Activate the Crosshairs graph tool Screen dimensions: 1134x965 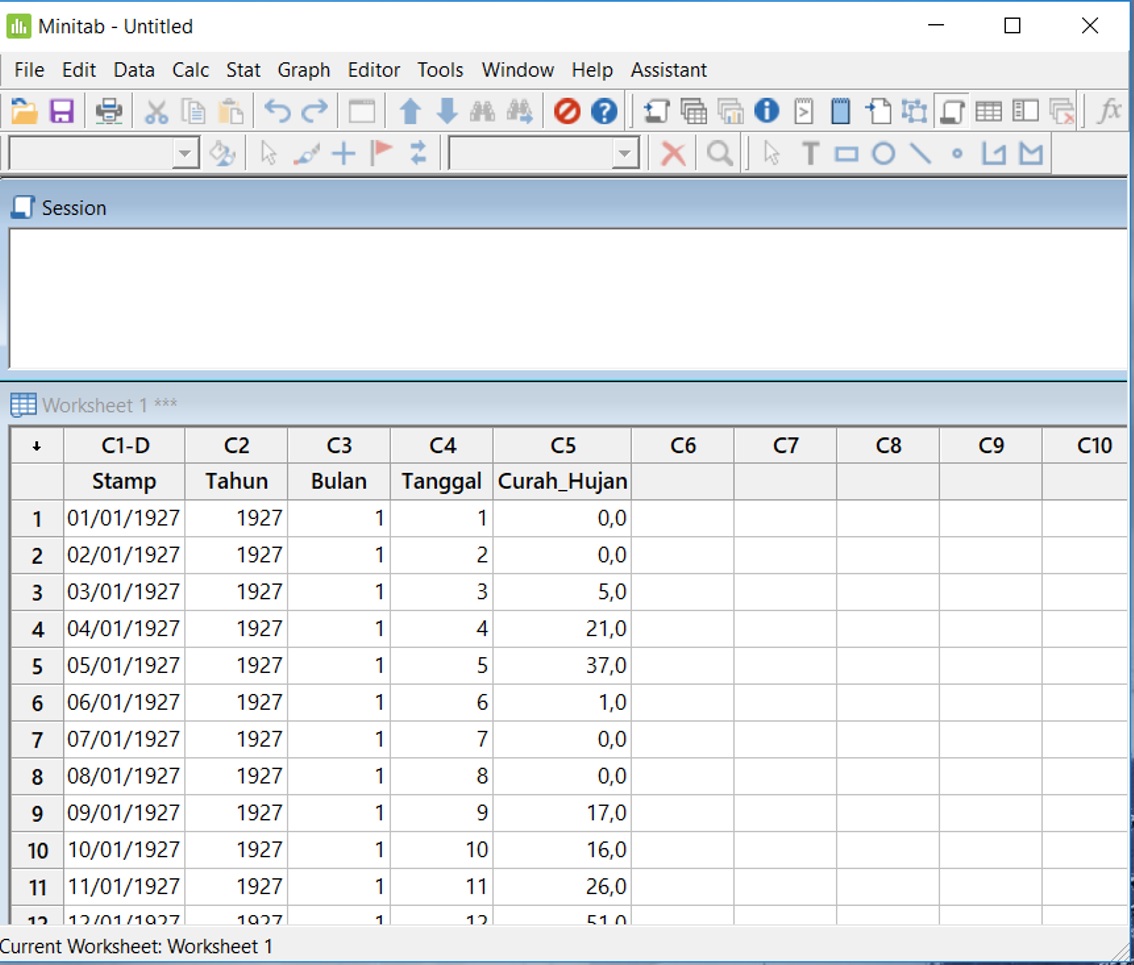click(343, 153)
